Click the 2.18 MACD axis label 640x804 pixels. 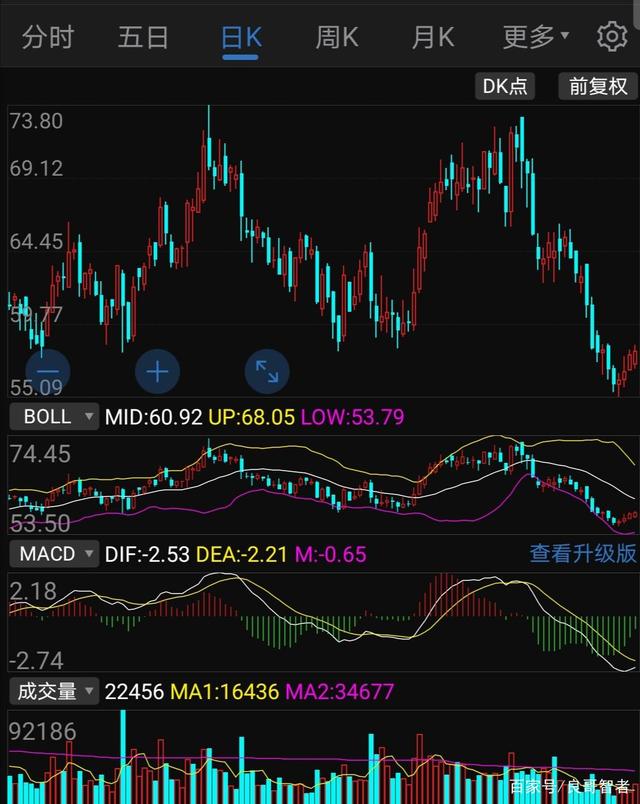tap(33, 592)
